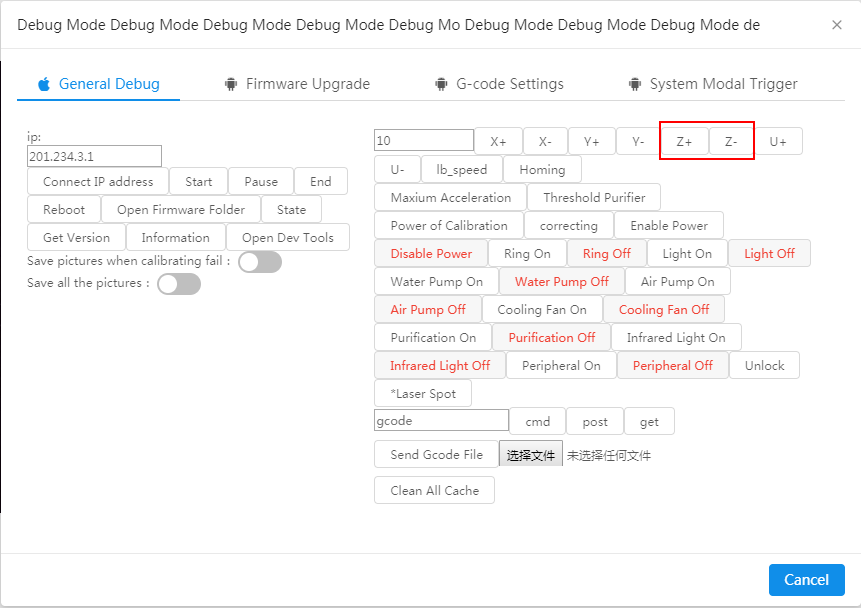Click the gcode command input field
861x608 pixels.
click(440, 420)
